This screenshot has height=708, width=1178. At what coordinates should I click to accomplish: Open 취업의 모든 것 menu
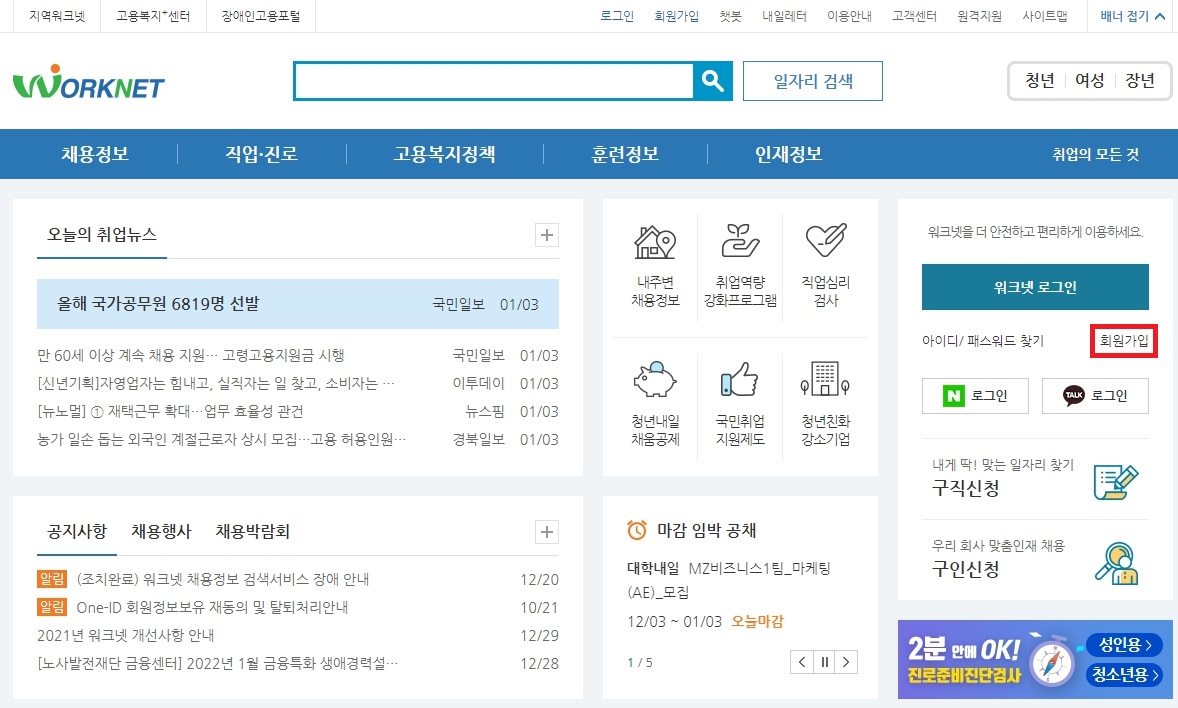(x=1095, y=155)
